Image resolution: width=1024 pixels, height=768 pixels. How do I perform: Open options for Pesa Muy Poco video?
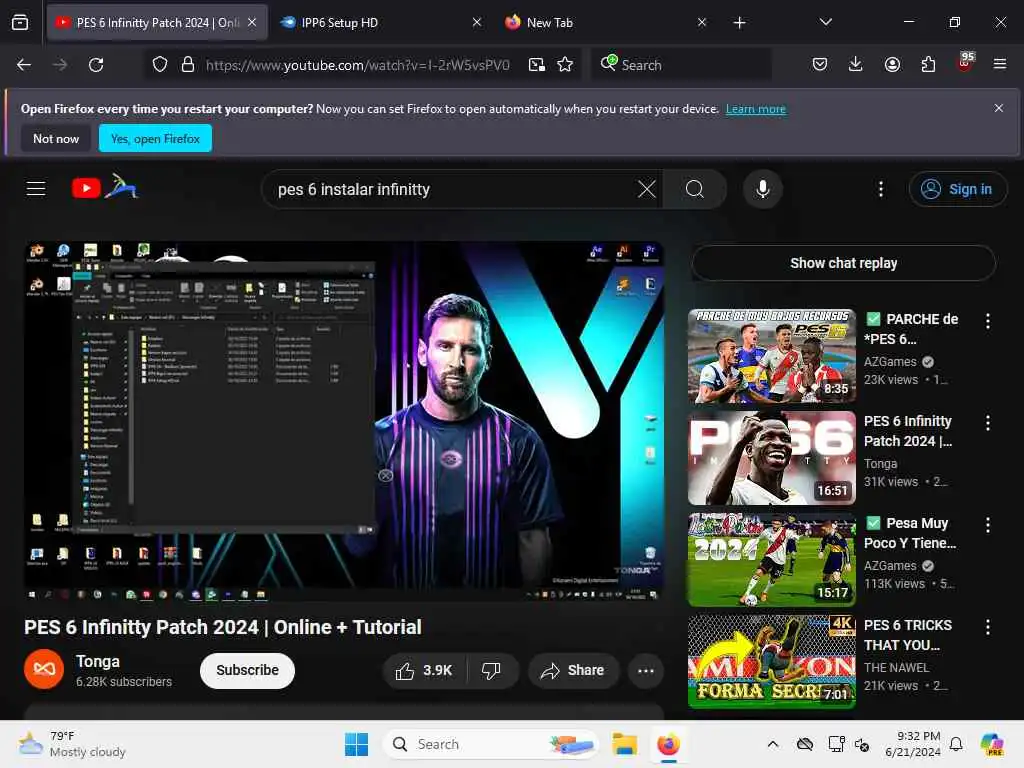coord(988,524)
